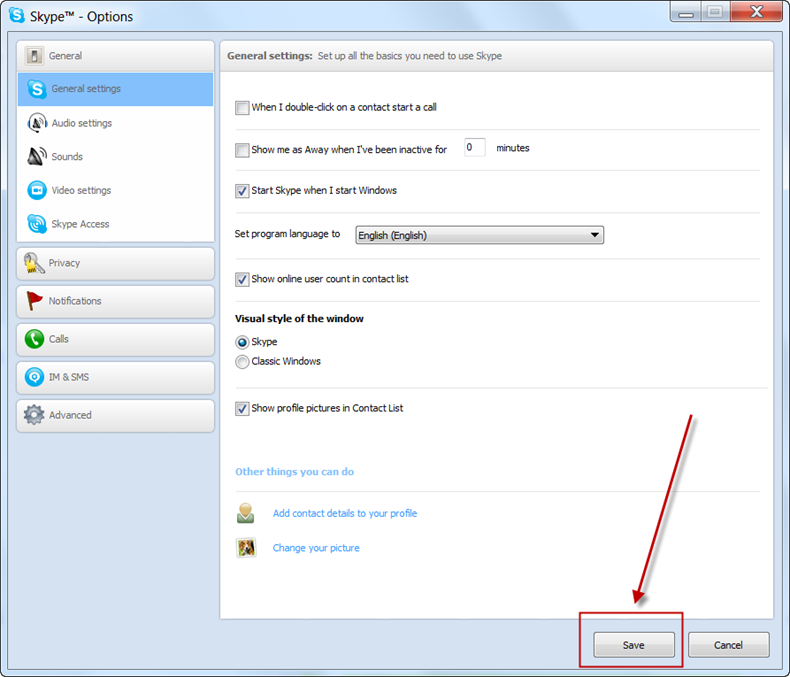790x677 pixels.
Task: Uncheck Start Skype when I start Windows
Action: pyautogui.click(x=242, y=191)
